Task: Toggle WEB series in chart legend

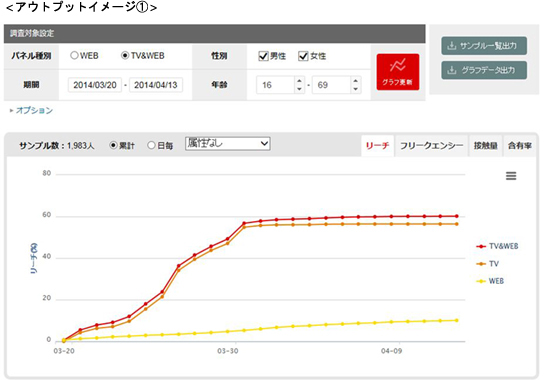Action: tap(490, 281)
